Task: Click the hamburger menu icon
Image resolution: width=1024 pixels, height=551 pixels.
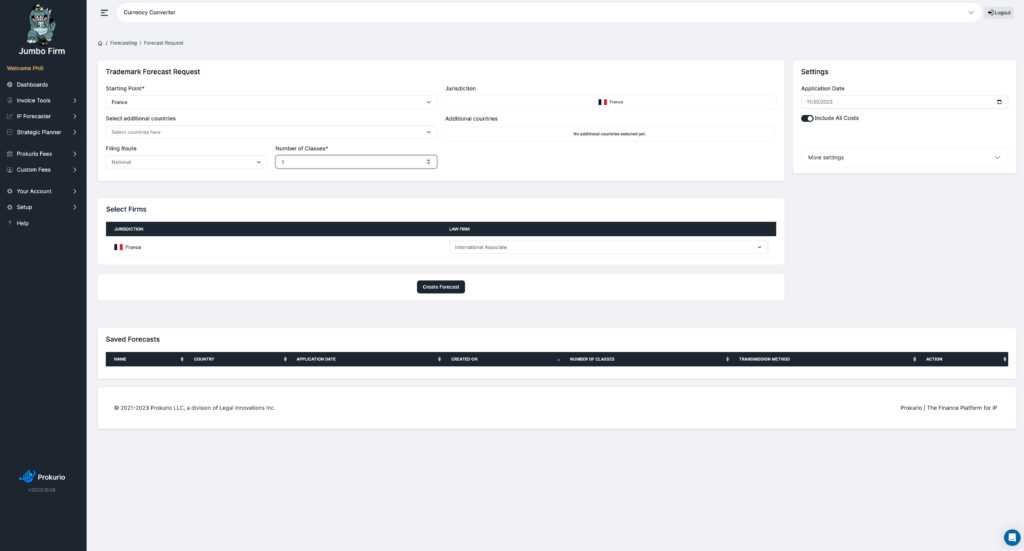Action: [x=104, y=12]
